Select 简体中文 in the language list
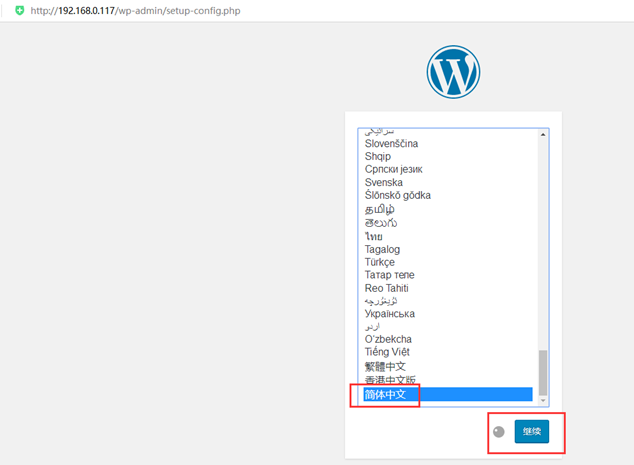 click(x=448, y=394)
